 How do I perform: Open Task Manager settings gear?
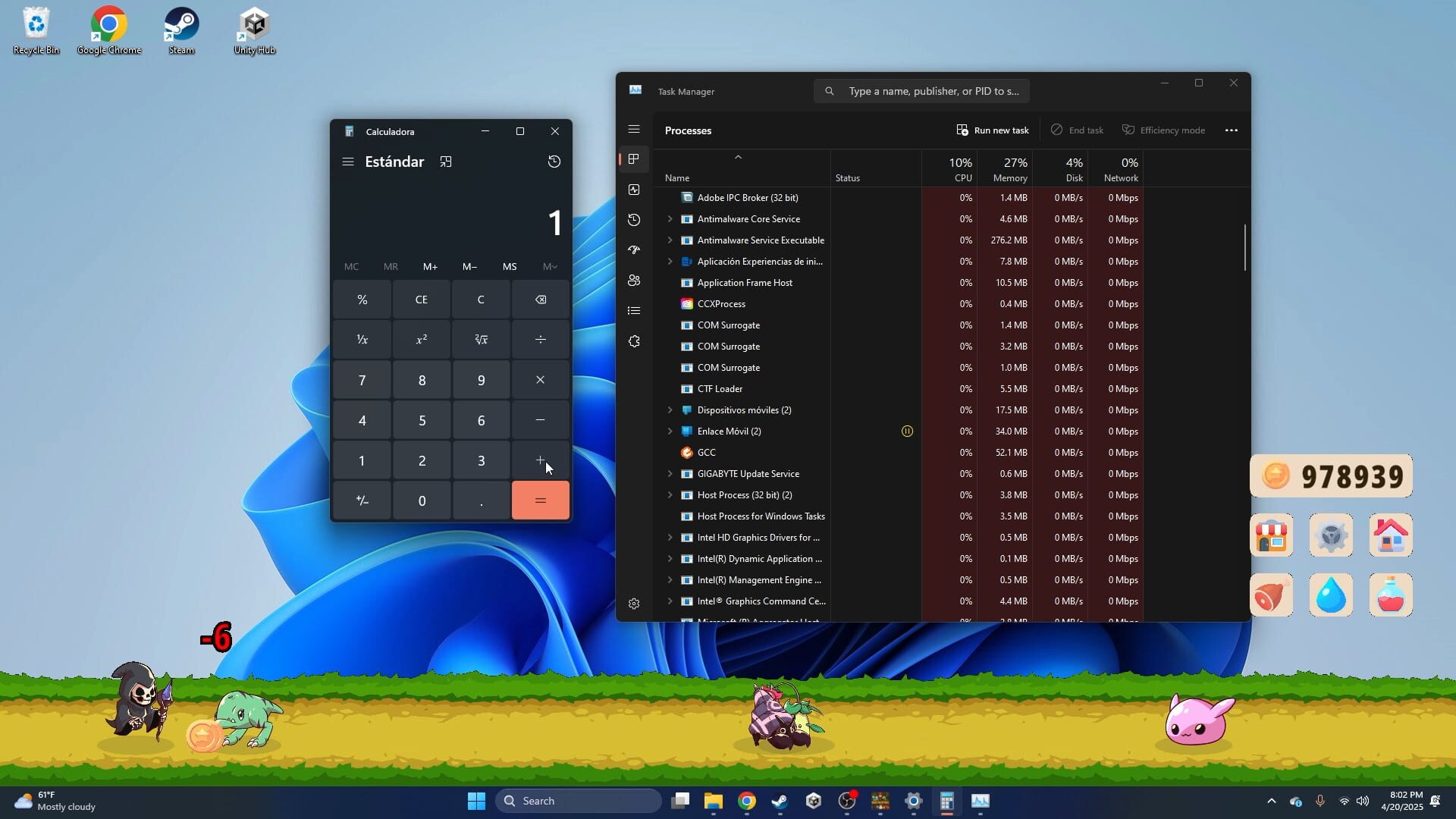coord(634,604)
